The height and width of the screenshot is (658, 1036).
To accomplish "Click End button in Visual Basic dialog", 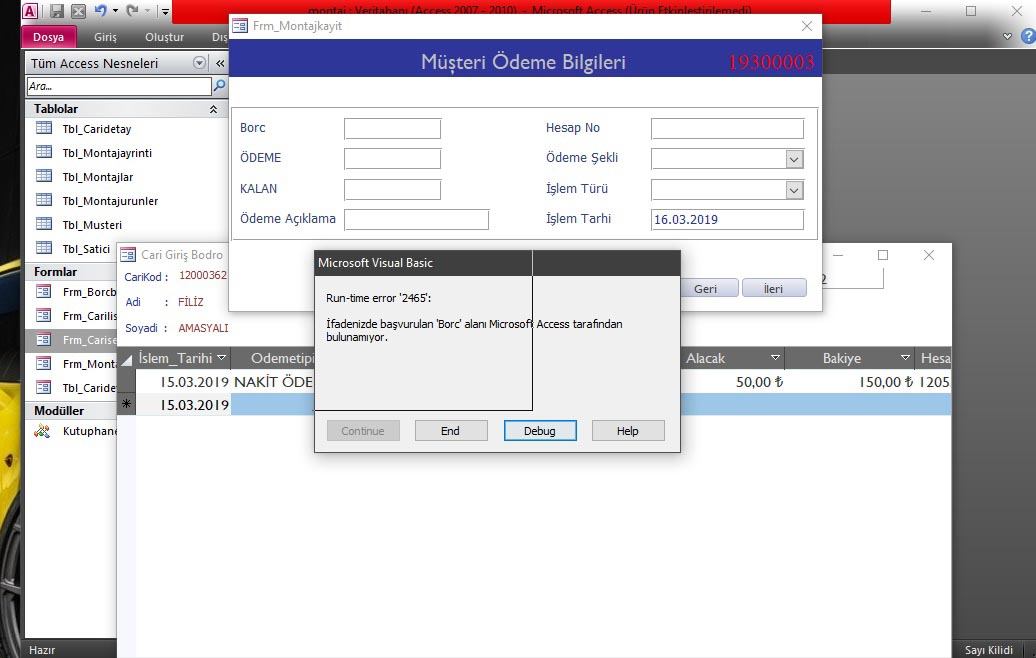I will coord(450,431).
